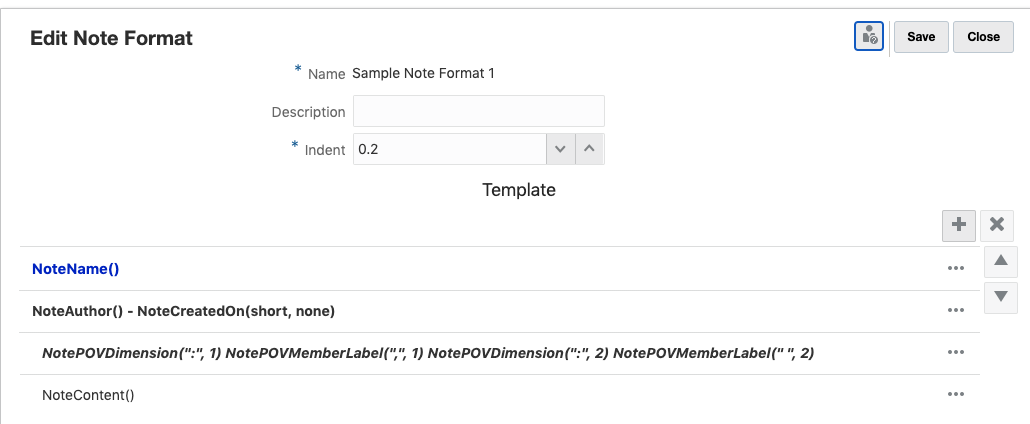The image size is (1030, 424).
Task: Decrease Indent value with down chevron
Action: point(560,149)
